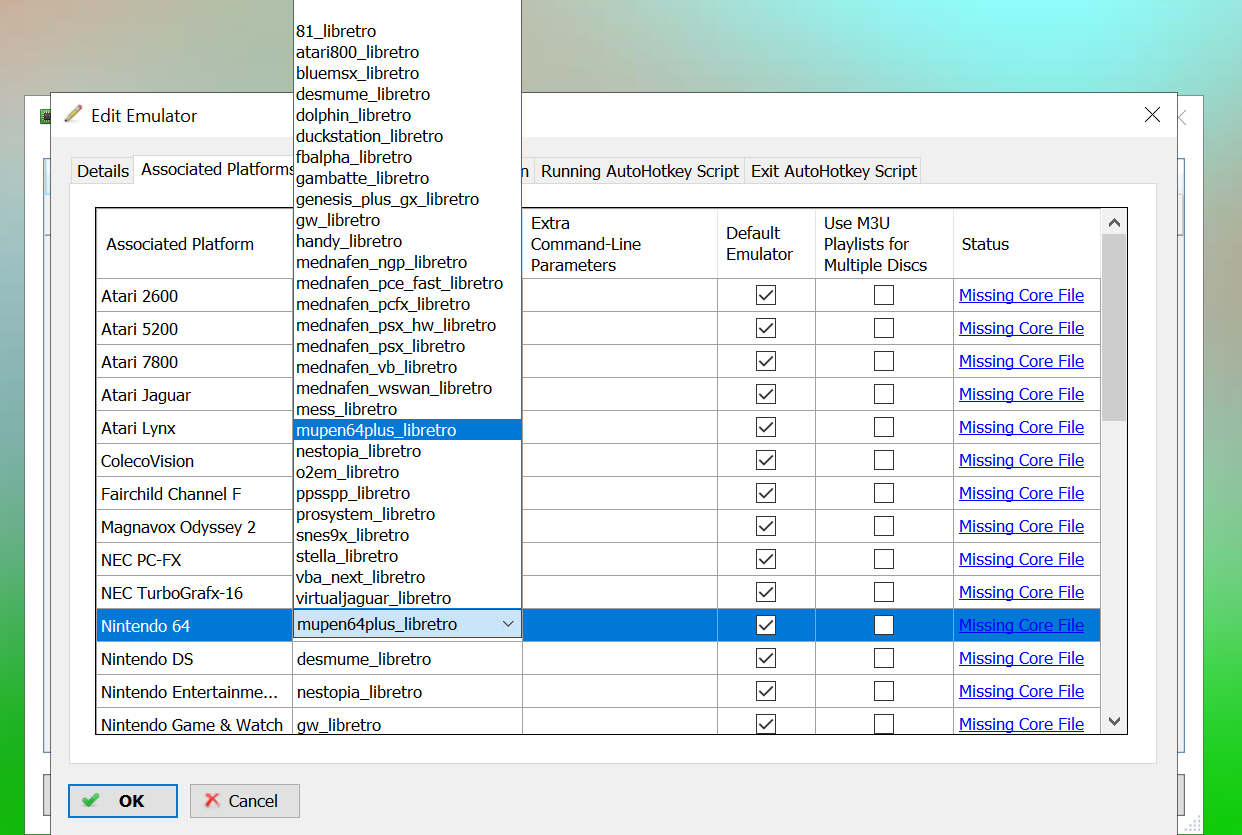The height and width of the screenshot is (835, 1242).
Task: Choose snes9x_libretro in the core list
Action: [x=407, y=535]
